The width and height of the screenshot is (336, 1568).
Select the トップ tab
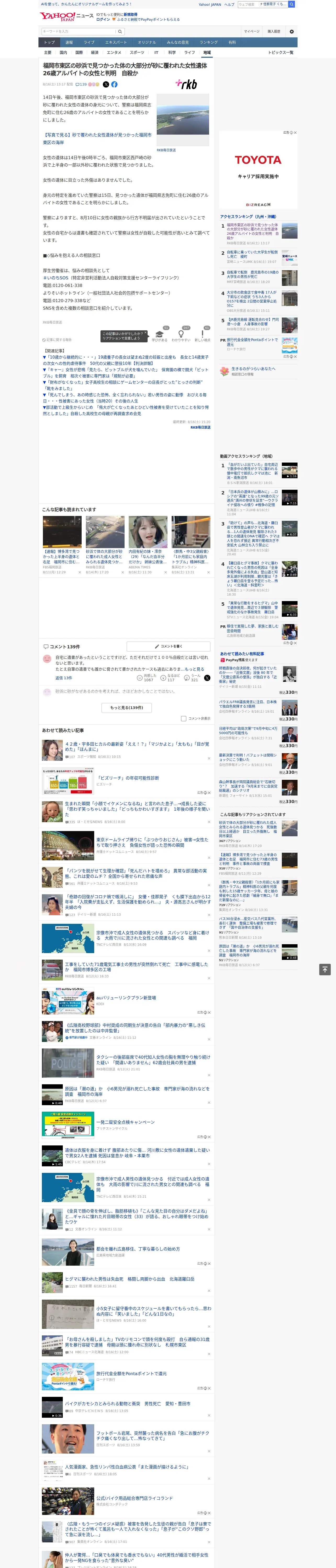(x=49, y=43)
